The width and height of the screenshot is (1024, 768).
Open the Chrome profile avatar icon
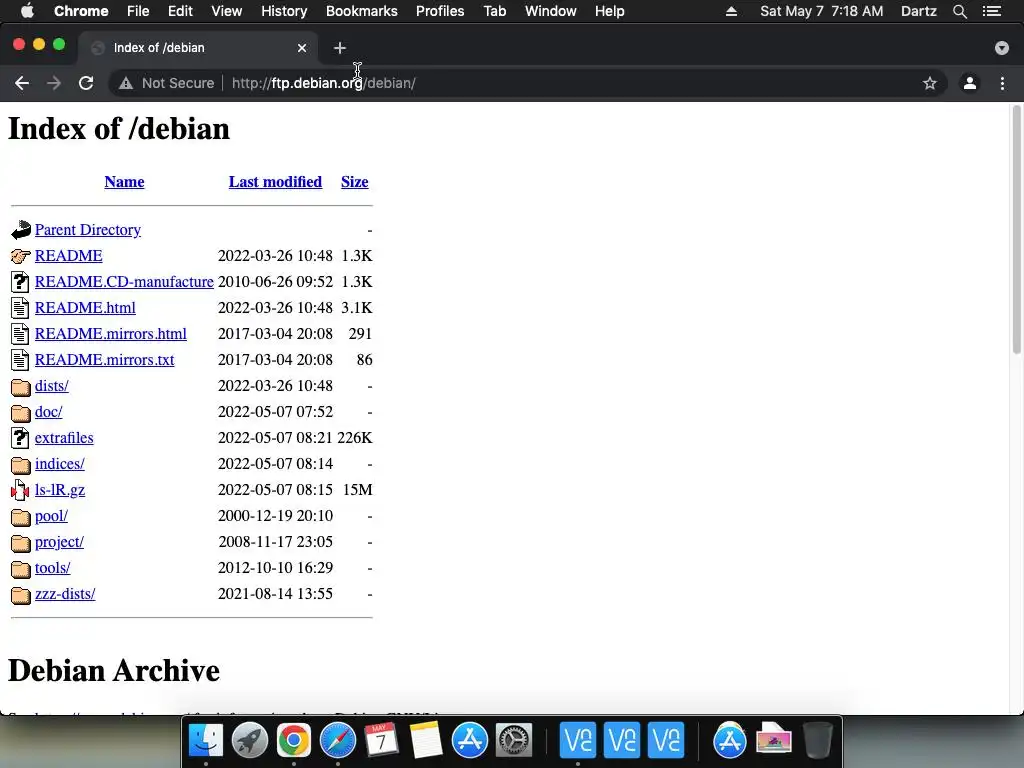coord(970,83)
